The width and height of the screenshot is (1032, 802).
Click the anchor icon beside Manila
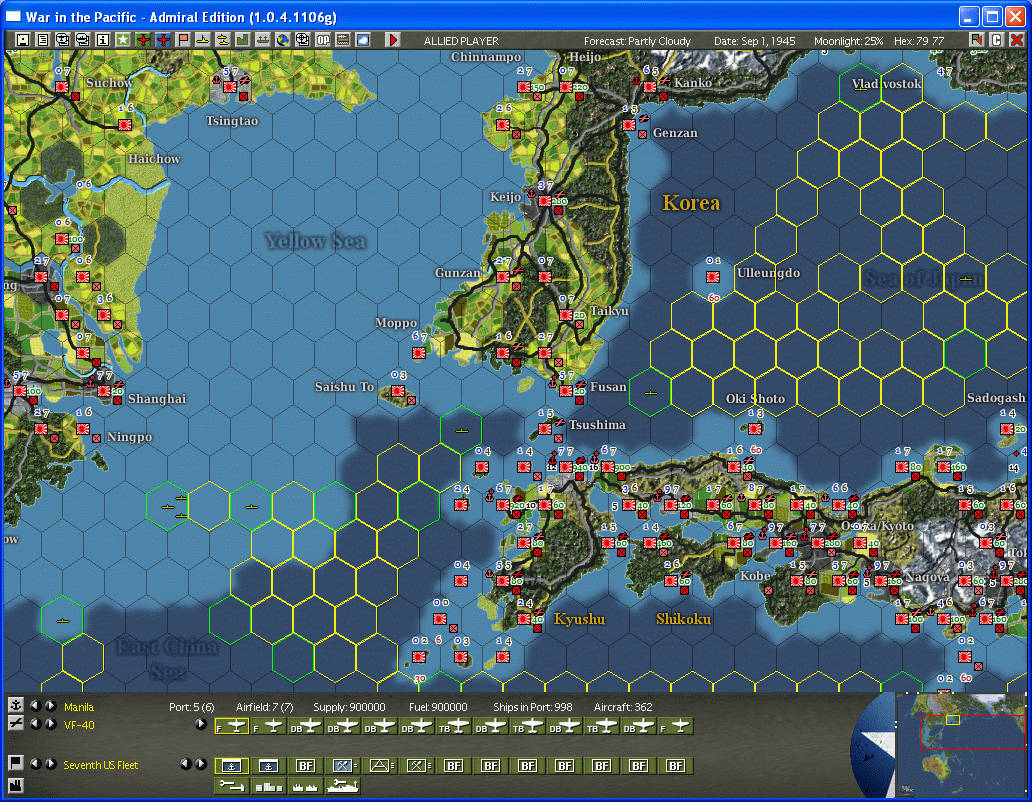click(x=16, y=705)
